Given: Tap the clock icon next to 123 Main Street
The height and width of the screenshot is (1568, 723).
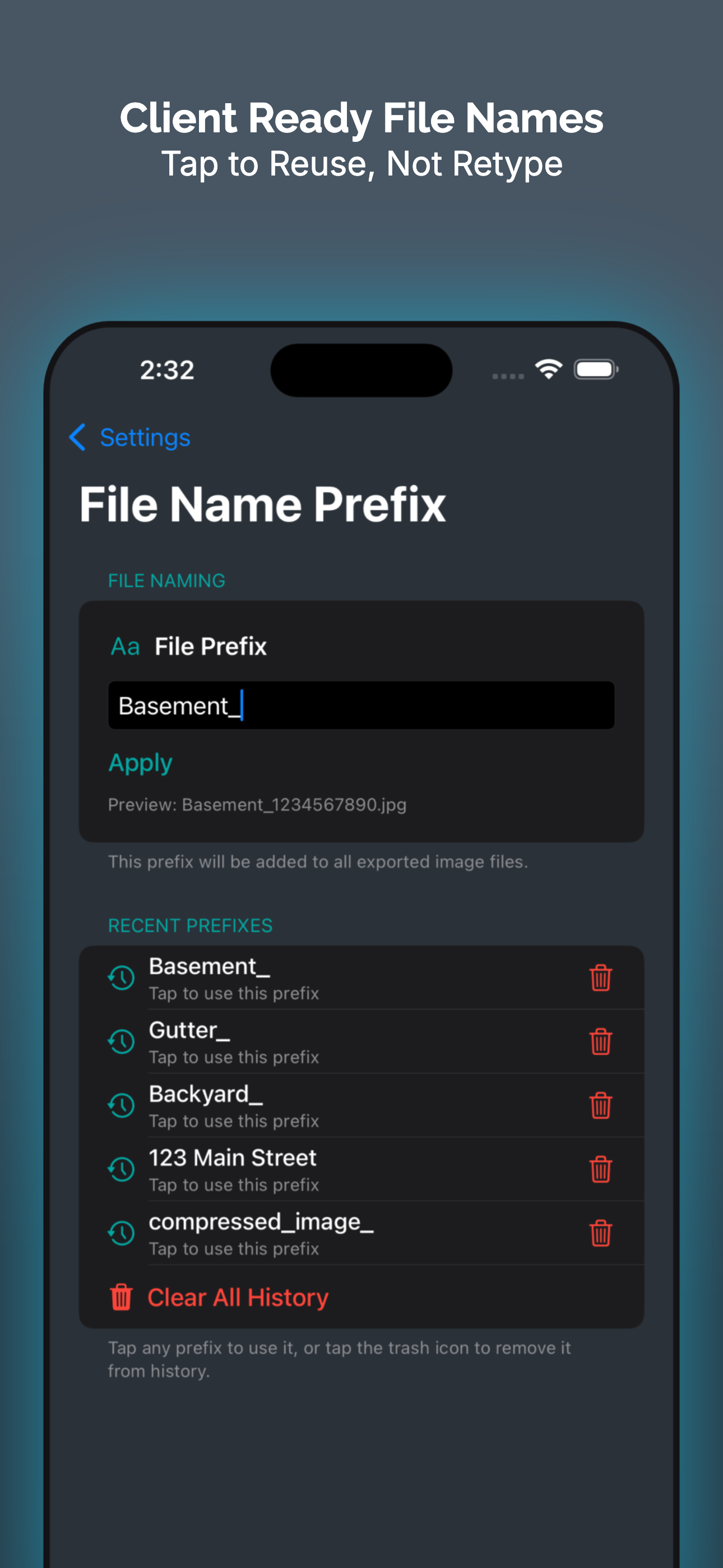Looking at the screenshot, I should click(x=122, y=1170).
